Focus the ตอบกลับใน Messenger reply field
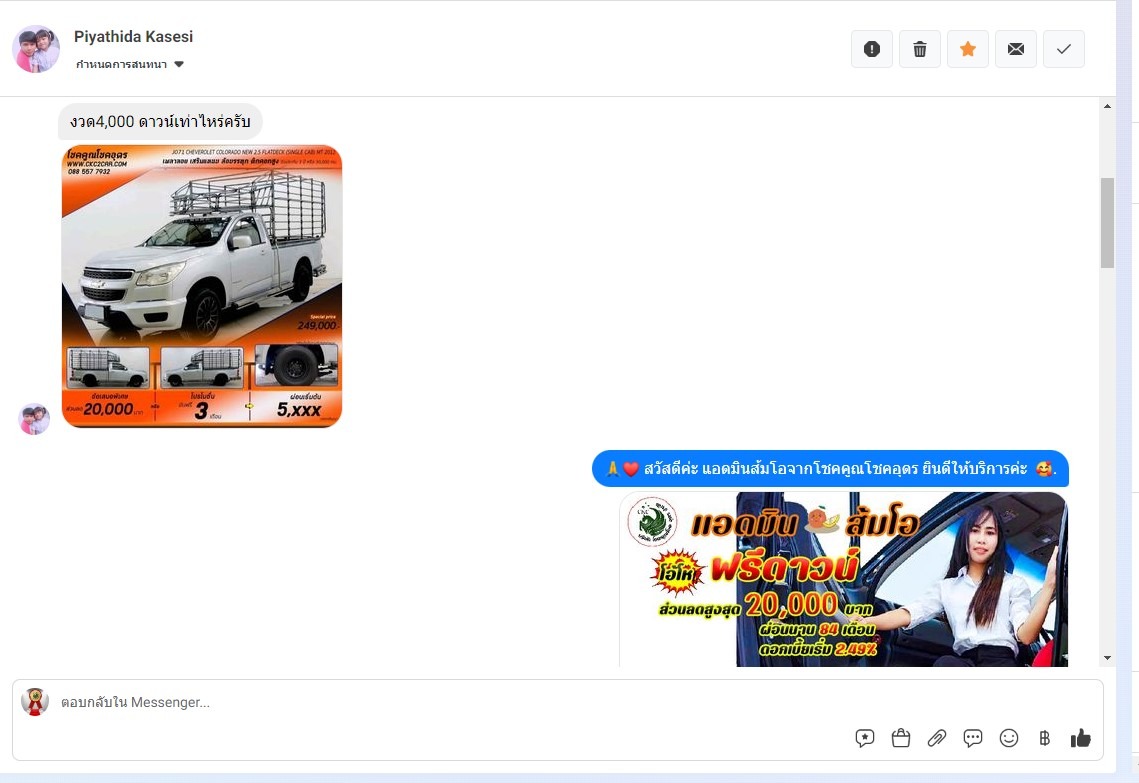Screen dimensions: 1139x783 point(558,702)
